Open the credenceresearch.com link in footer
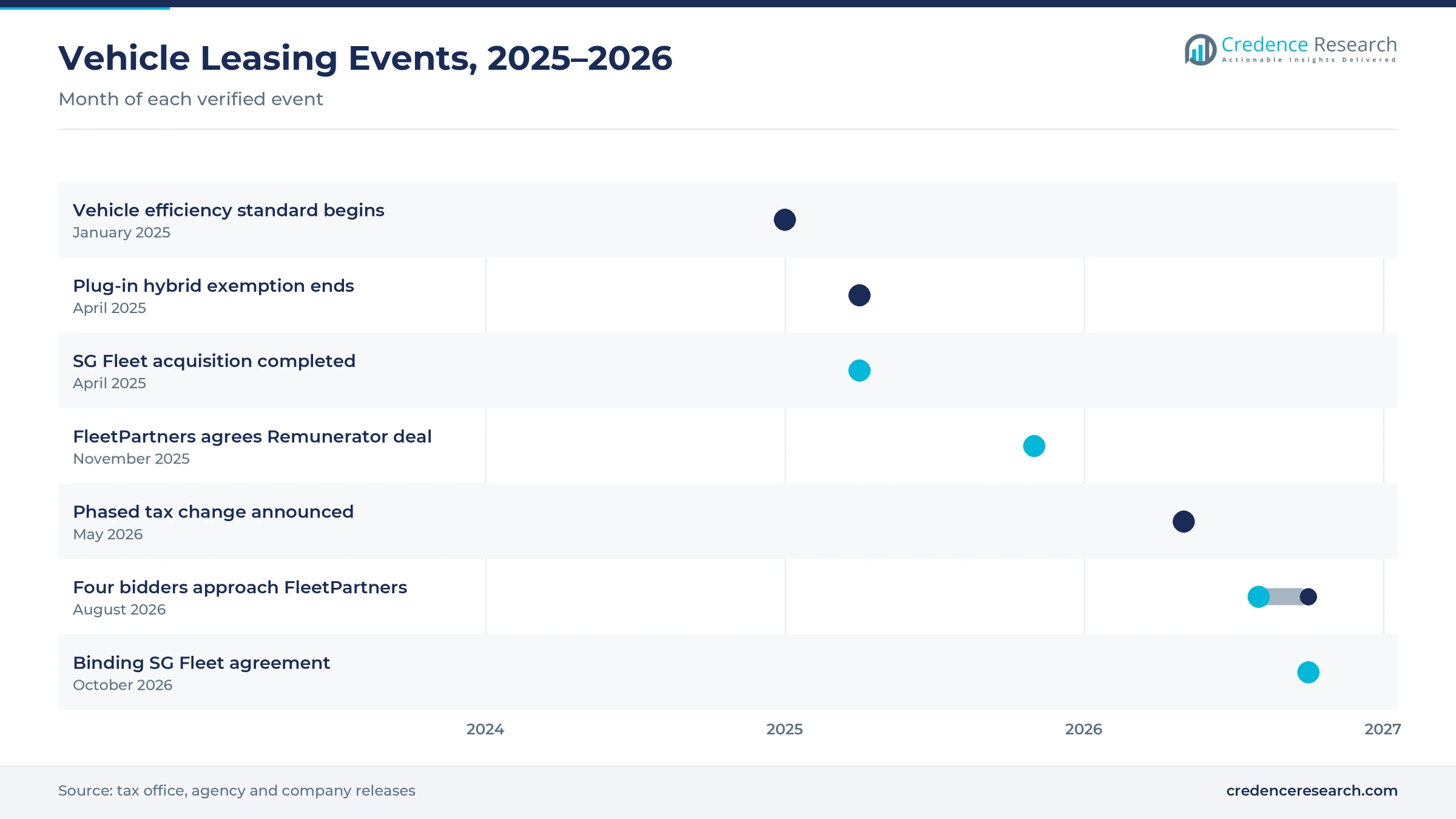This screenshot has width=1456, height=819. (x=1312, y=790)
